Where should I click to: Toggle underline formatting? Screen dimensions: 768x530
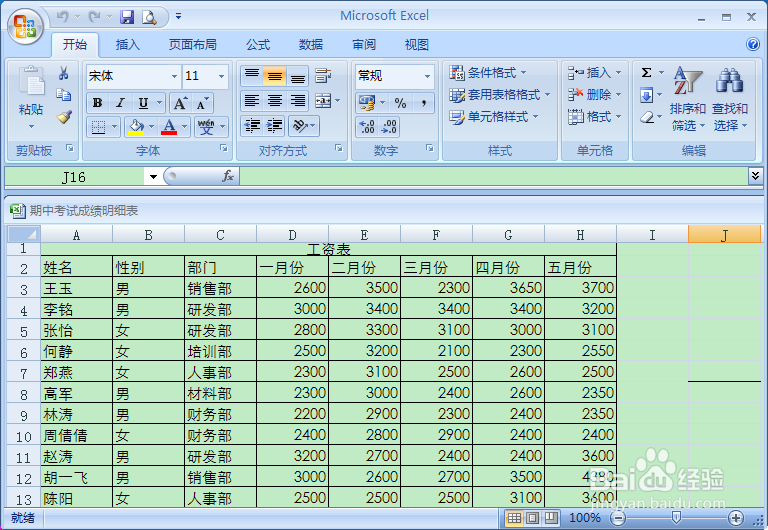point(143,103)
